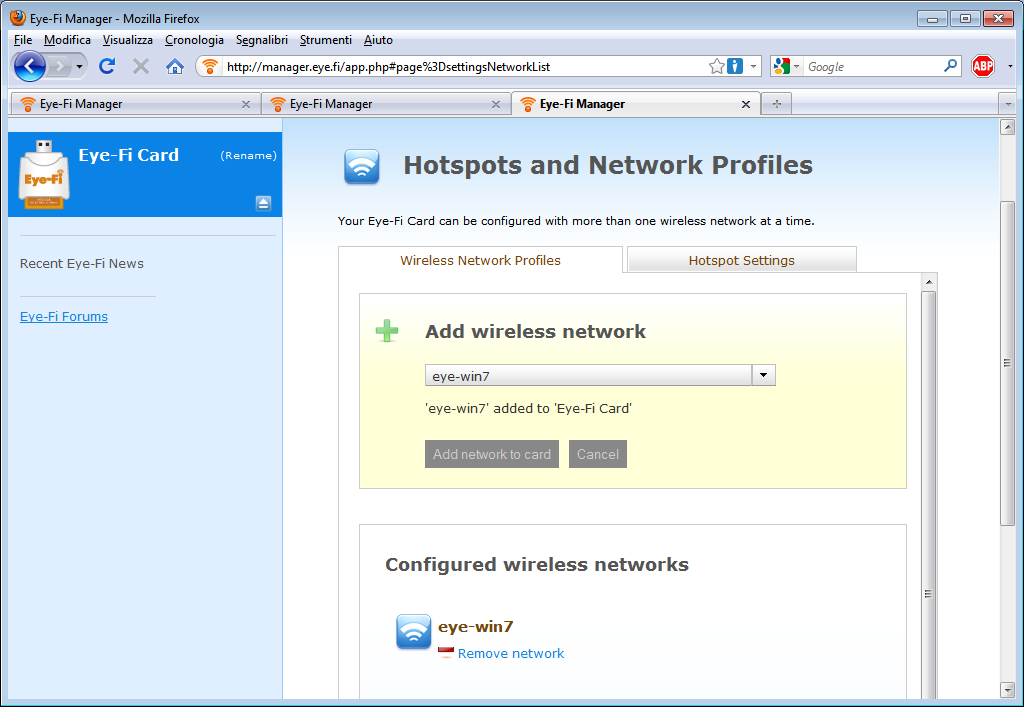Click the eject icon on Eye-Fi Card panel

coord(263,204)
